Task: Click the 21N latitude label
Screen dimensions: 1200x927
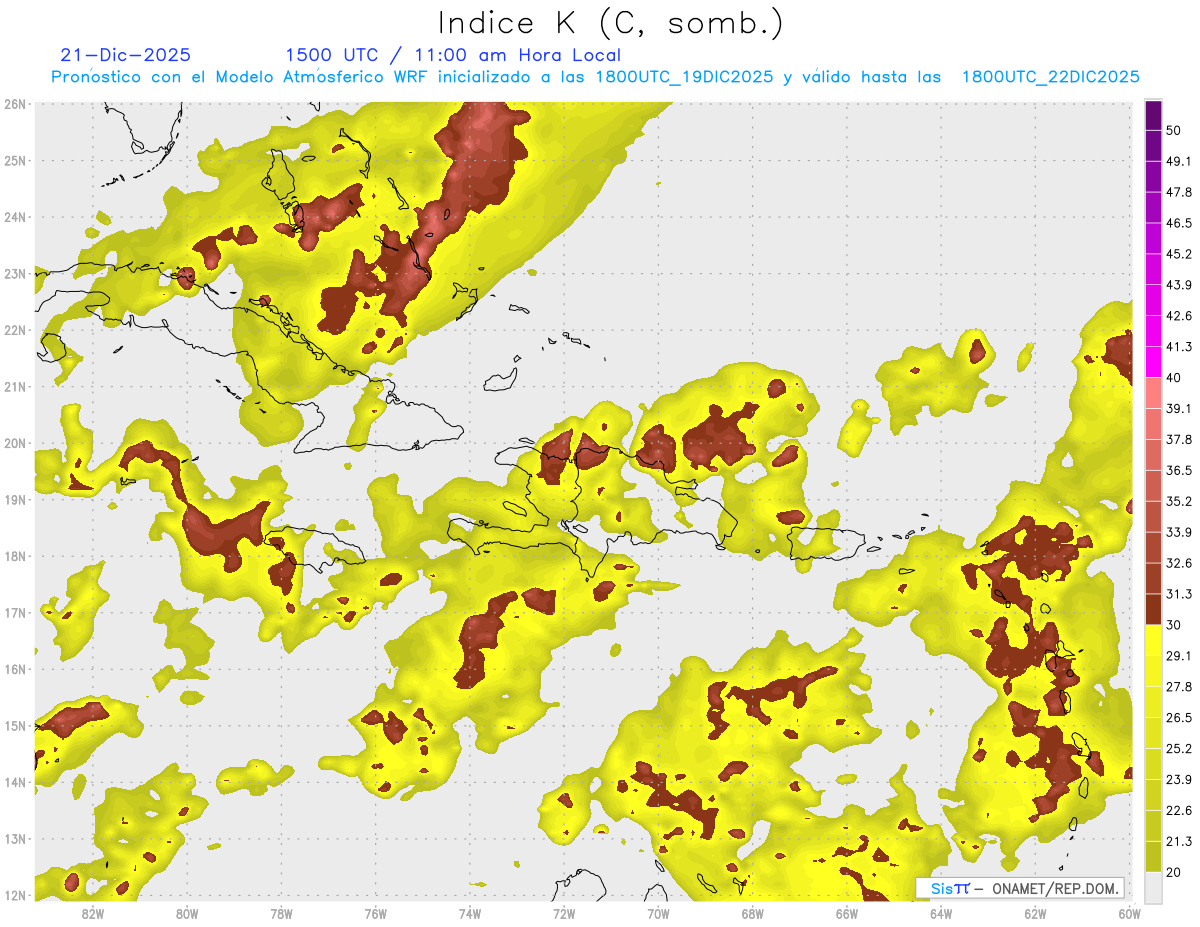Action: (16, 386)
